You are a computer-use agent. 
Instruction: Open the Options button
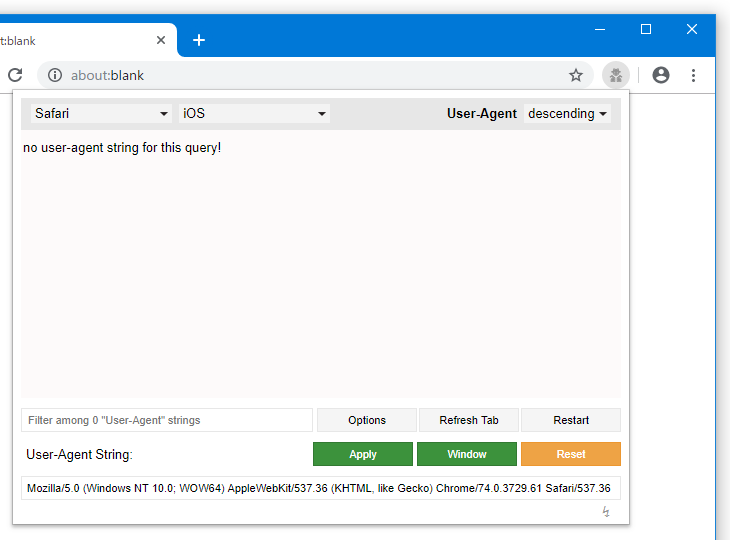[367, 420]
